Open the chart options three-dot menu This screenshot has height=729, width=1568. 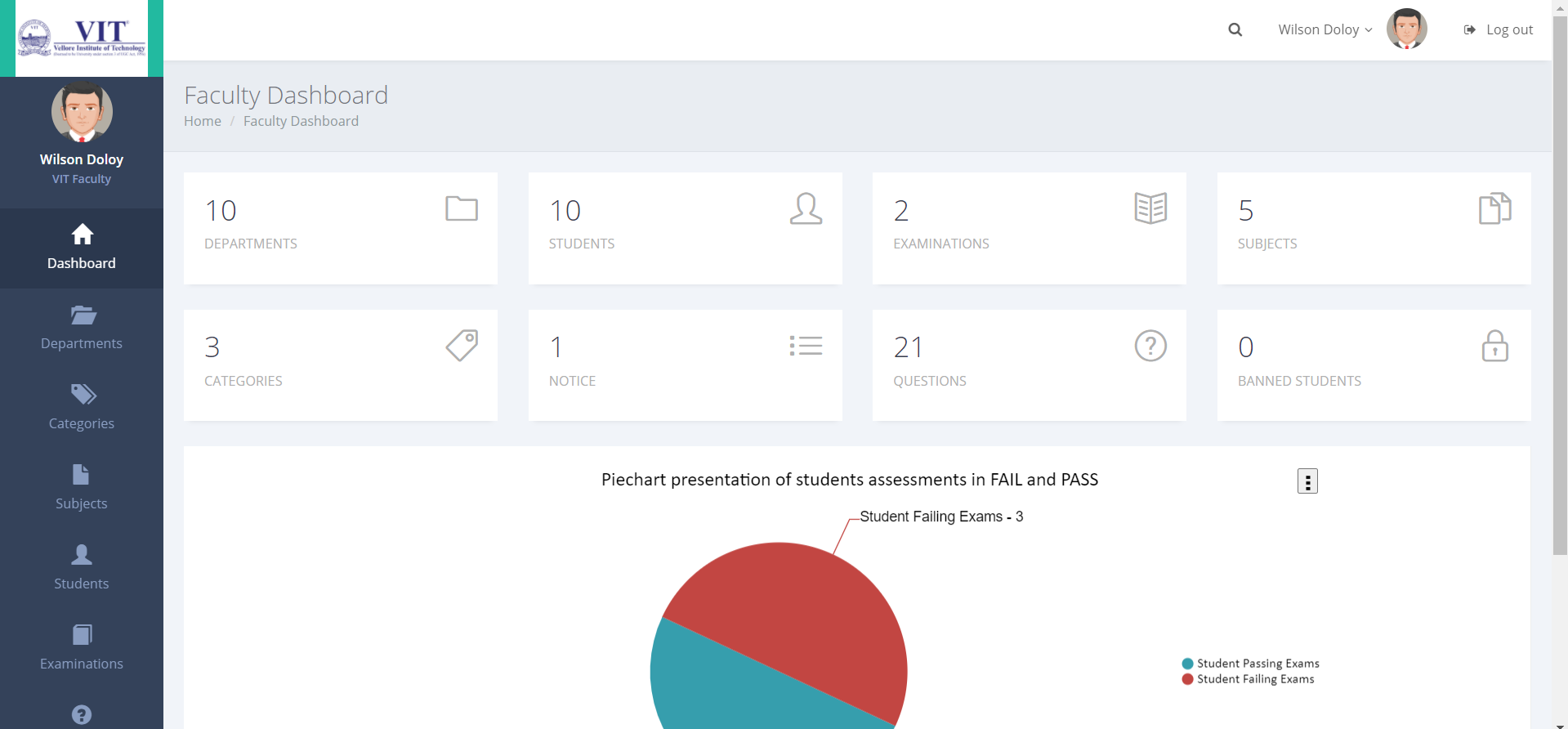[x=1307, y=481]
